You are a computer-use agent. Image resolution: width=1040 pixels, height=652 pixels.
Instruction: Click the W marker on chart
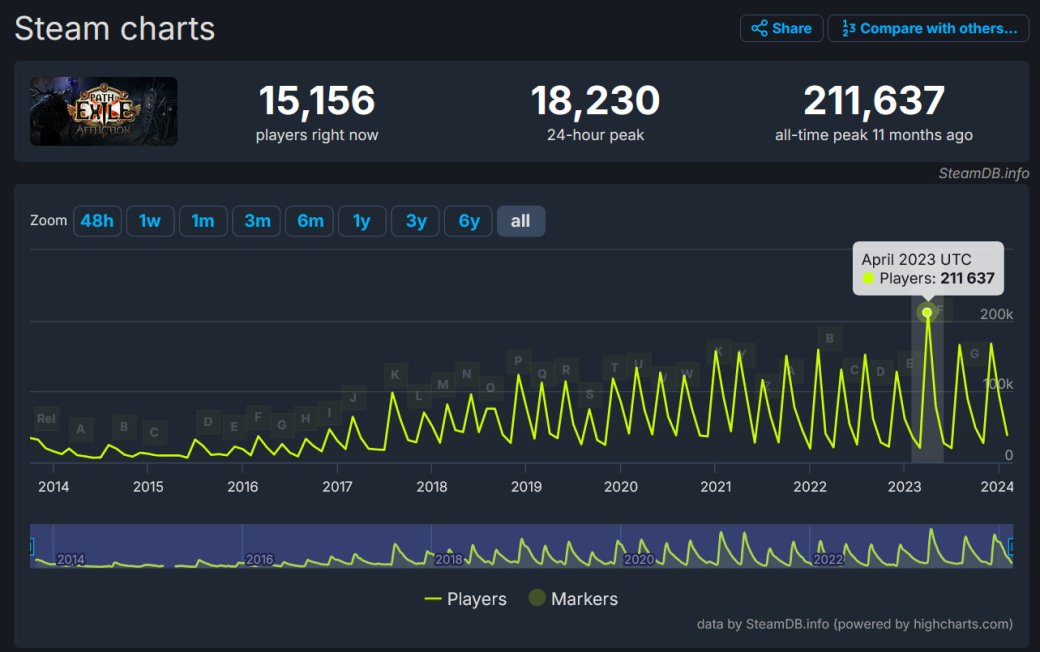[688, 374]
